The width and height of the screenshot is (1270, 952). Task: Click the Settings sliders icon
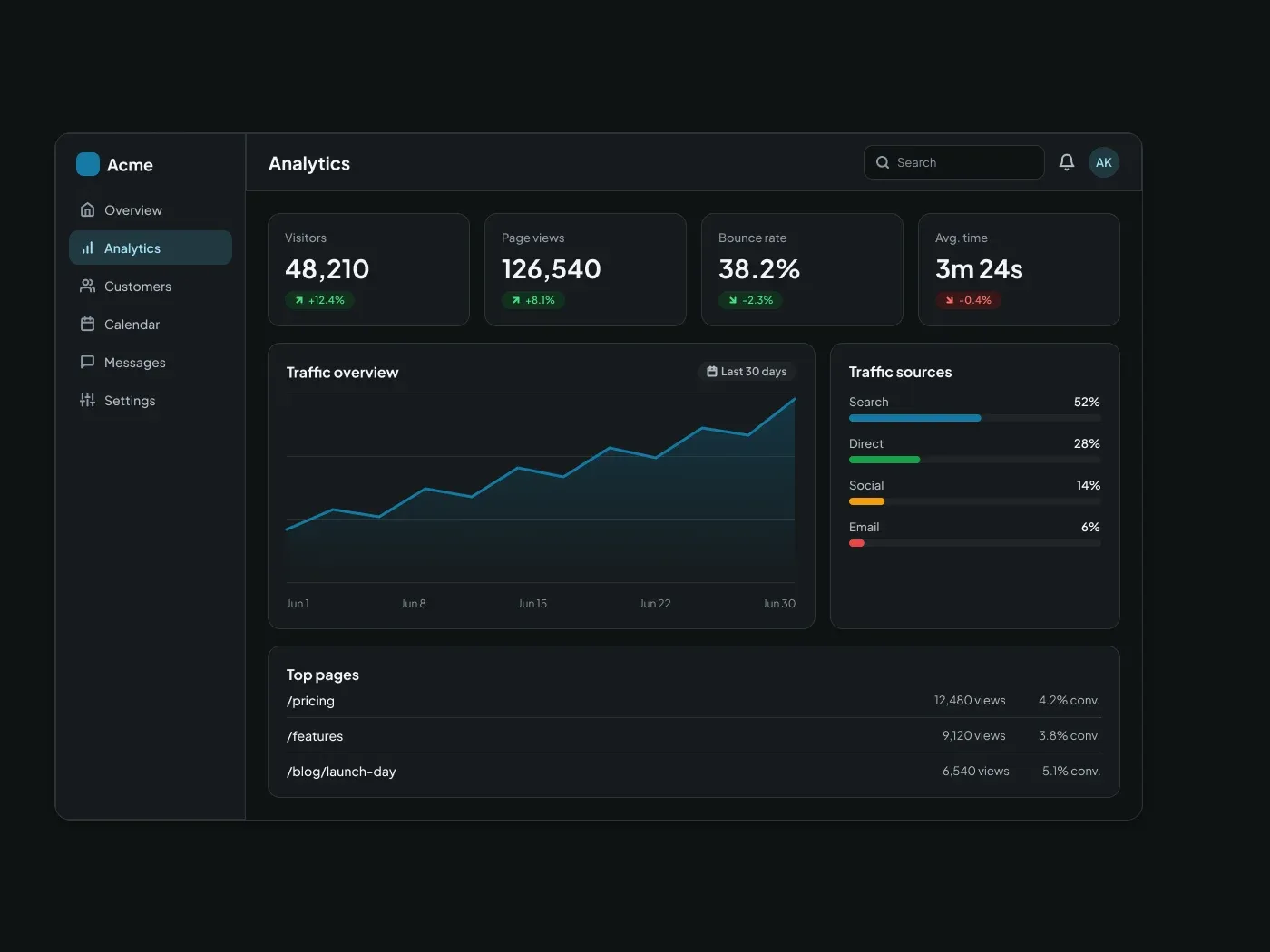pos(87,400)
